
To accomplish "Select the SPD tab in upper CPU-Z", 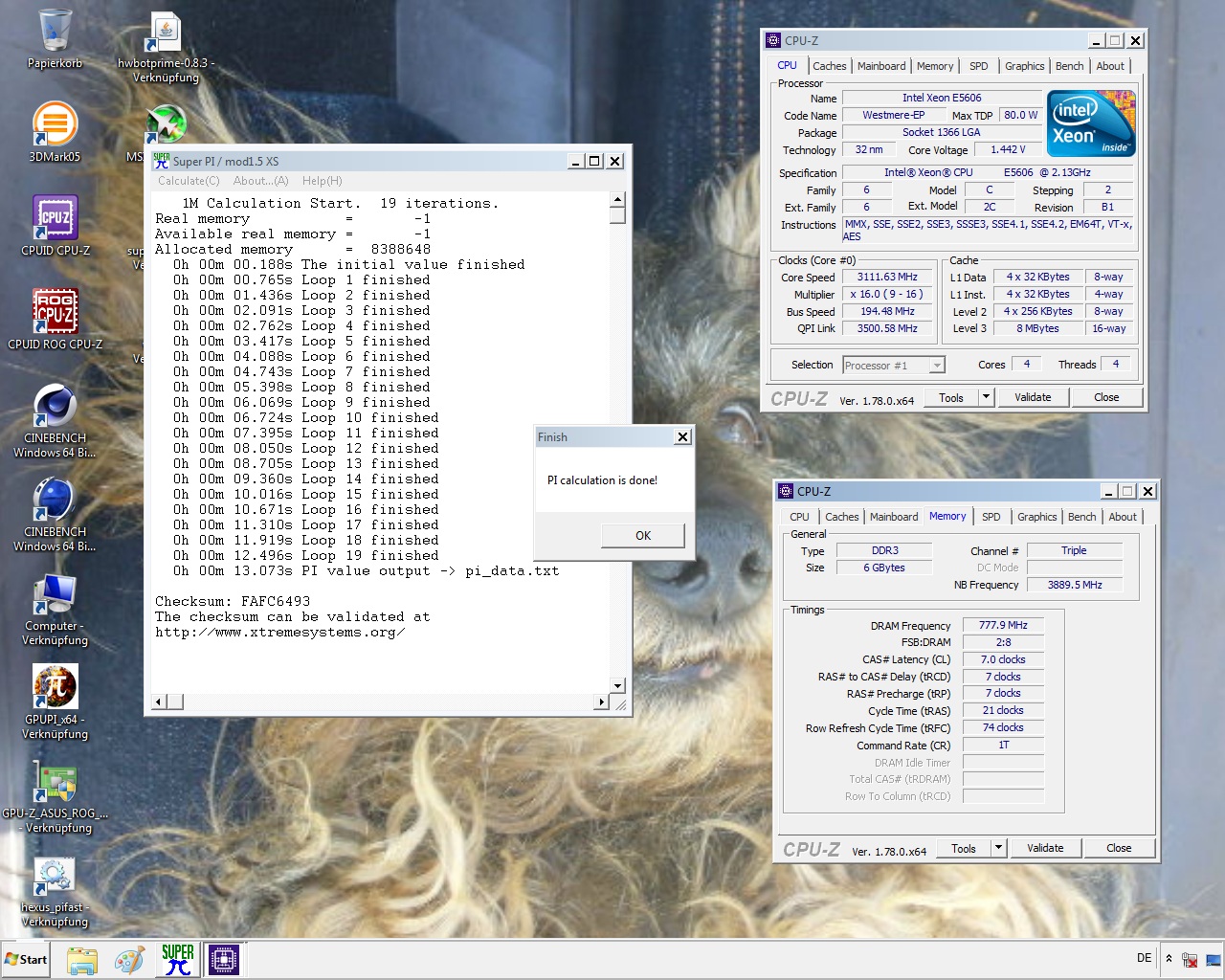I will pyautogui.click(x=978, y=66).
